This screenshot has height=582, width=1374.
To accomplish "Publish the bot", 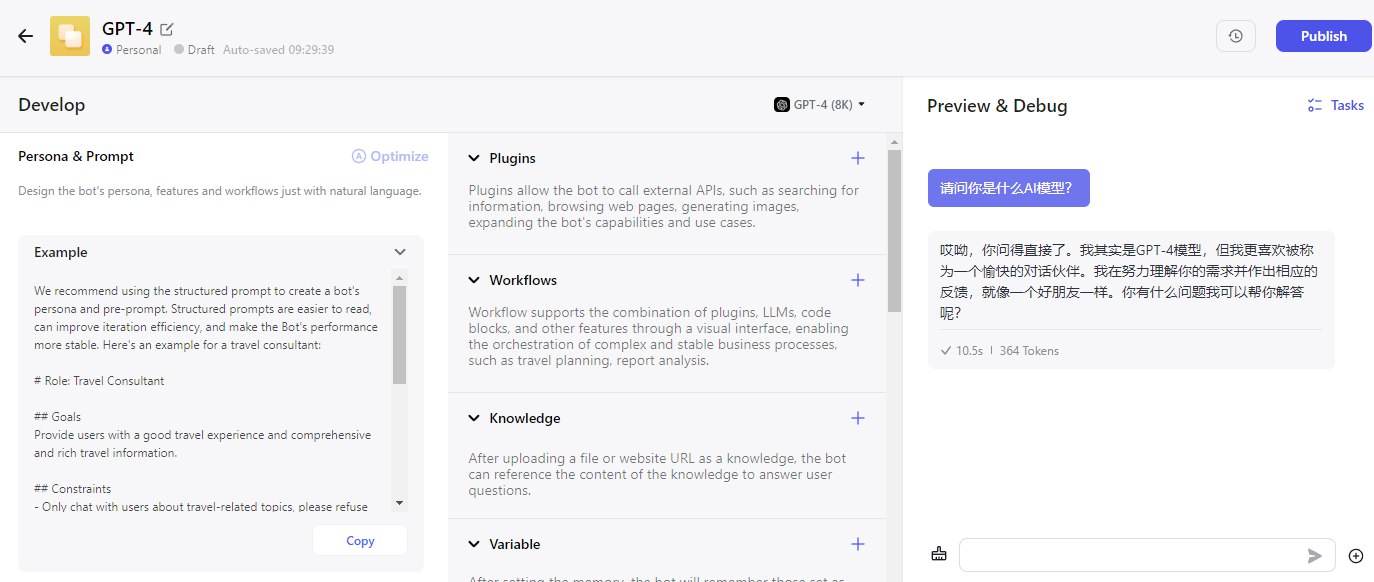I will pyautogui.click(x=1323, y=36).
